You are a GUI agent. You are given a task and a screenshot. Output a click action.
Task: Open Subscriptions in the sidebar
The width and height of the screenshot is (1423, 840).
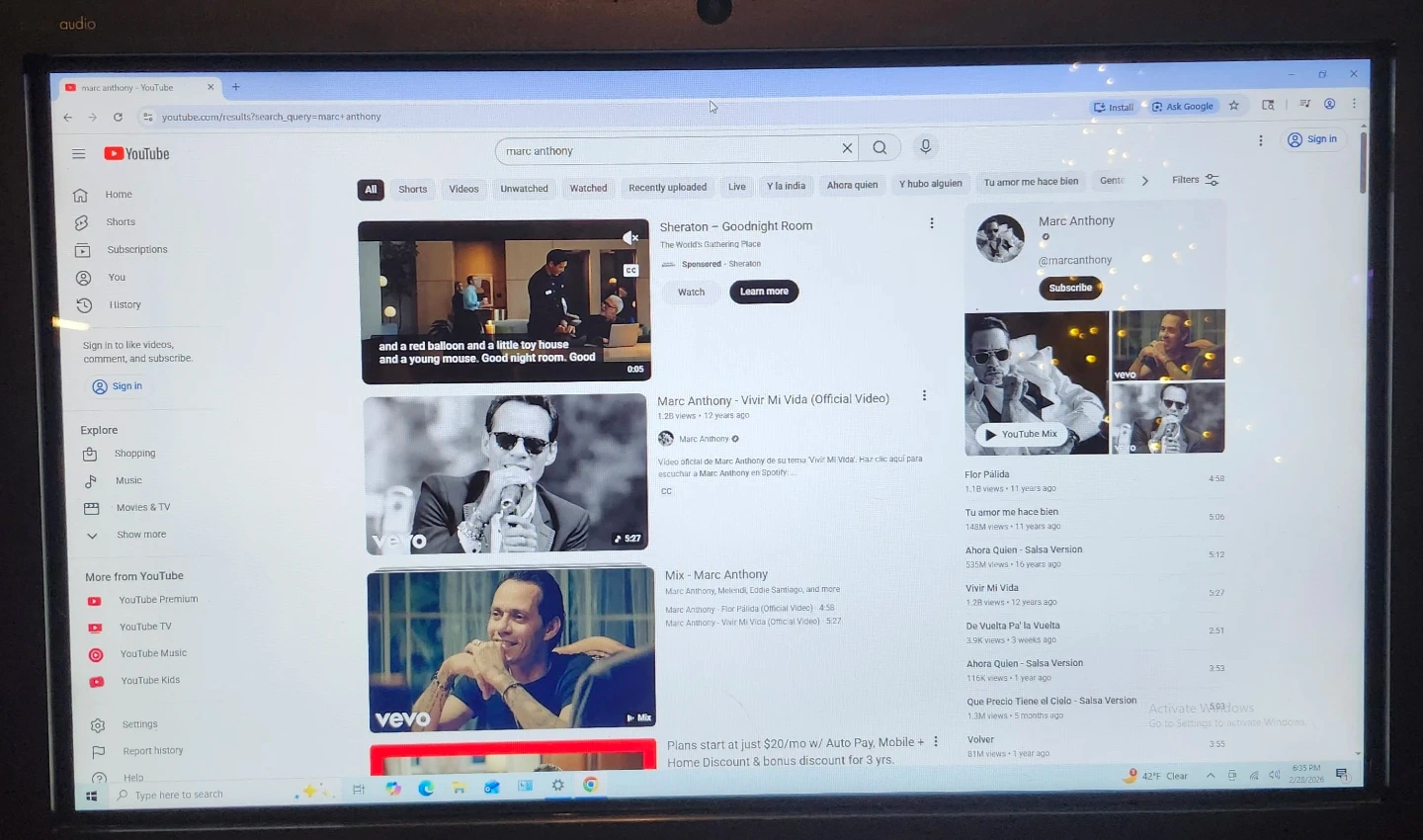(136, 250)
